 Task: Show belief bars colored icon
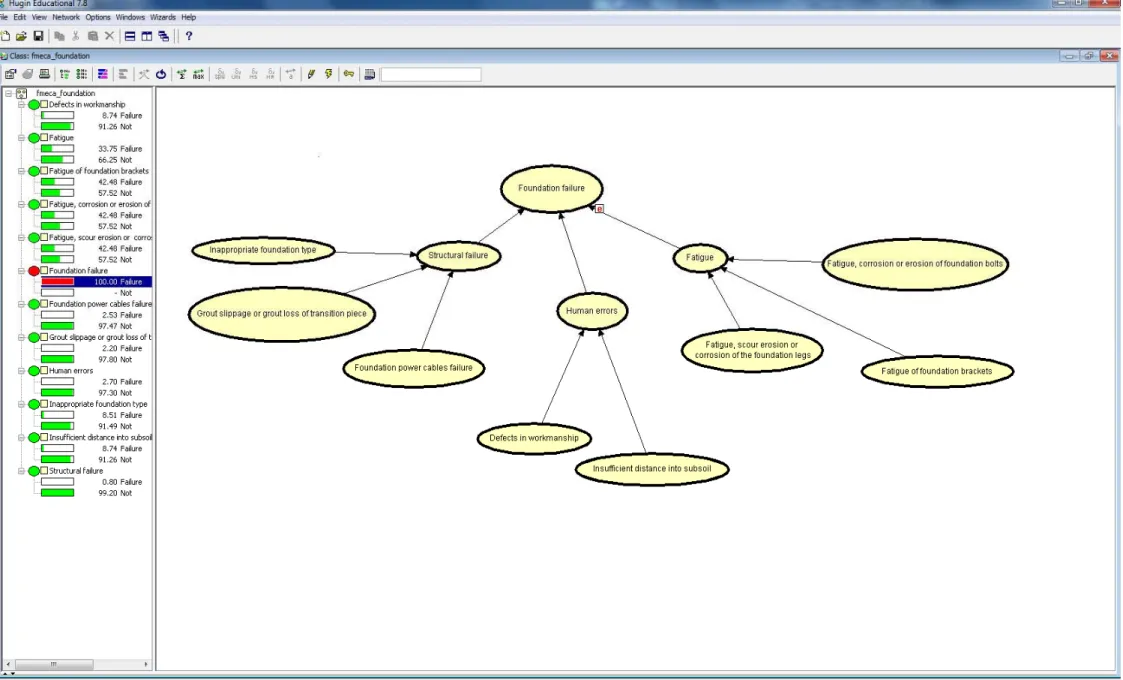click(103, 74)
